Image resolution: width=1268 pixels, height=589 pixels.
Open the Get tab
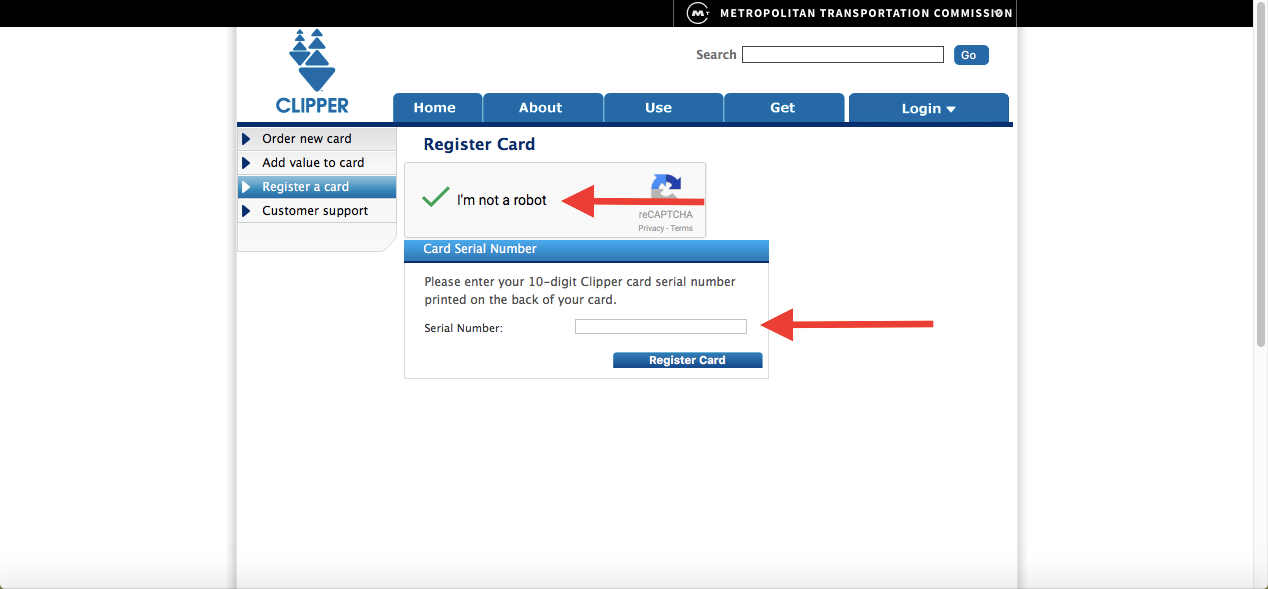pyautogui.click(x=783, y=108)
